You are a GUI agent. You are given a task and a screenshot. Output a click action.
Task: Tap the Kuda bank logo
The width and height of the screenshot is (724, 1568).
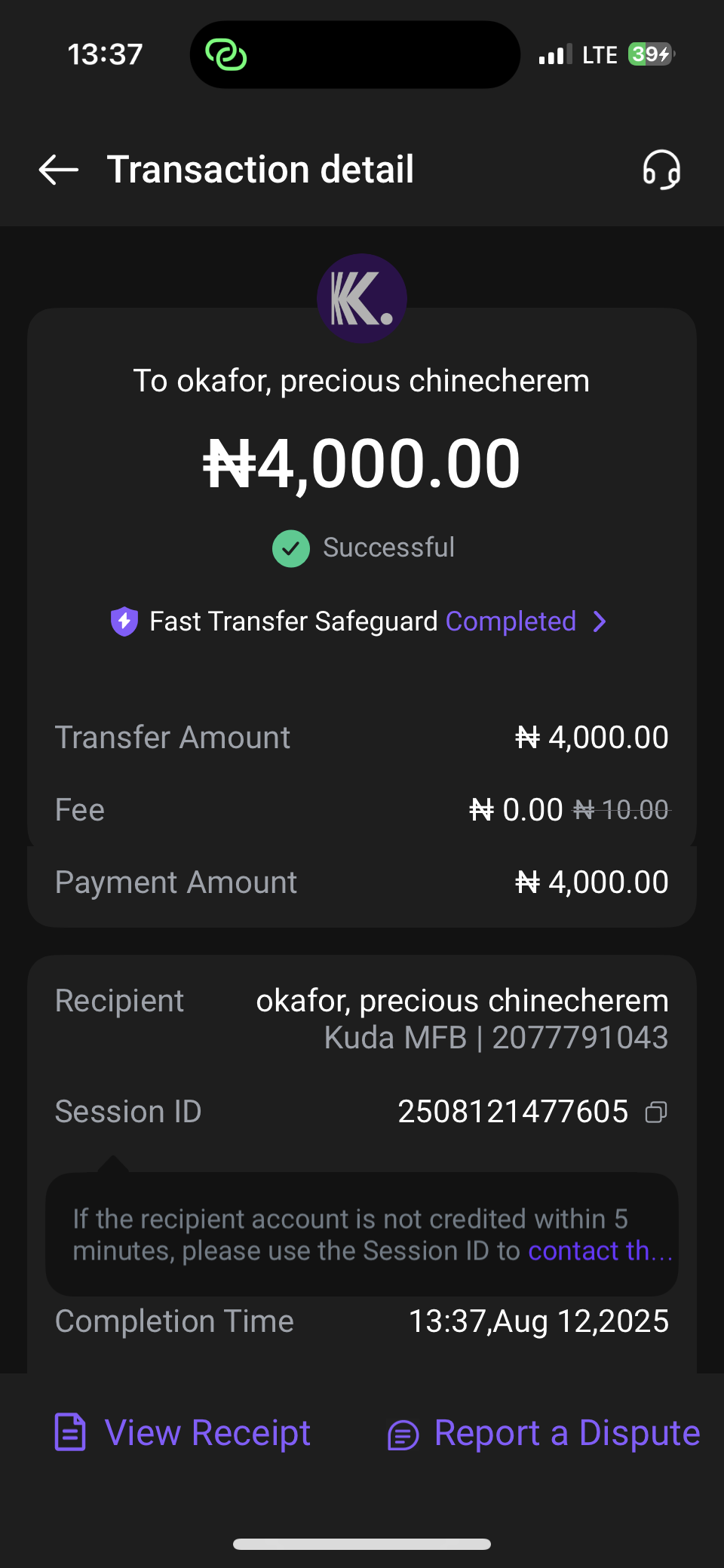click(362, 299)
